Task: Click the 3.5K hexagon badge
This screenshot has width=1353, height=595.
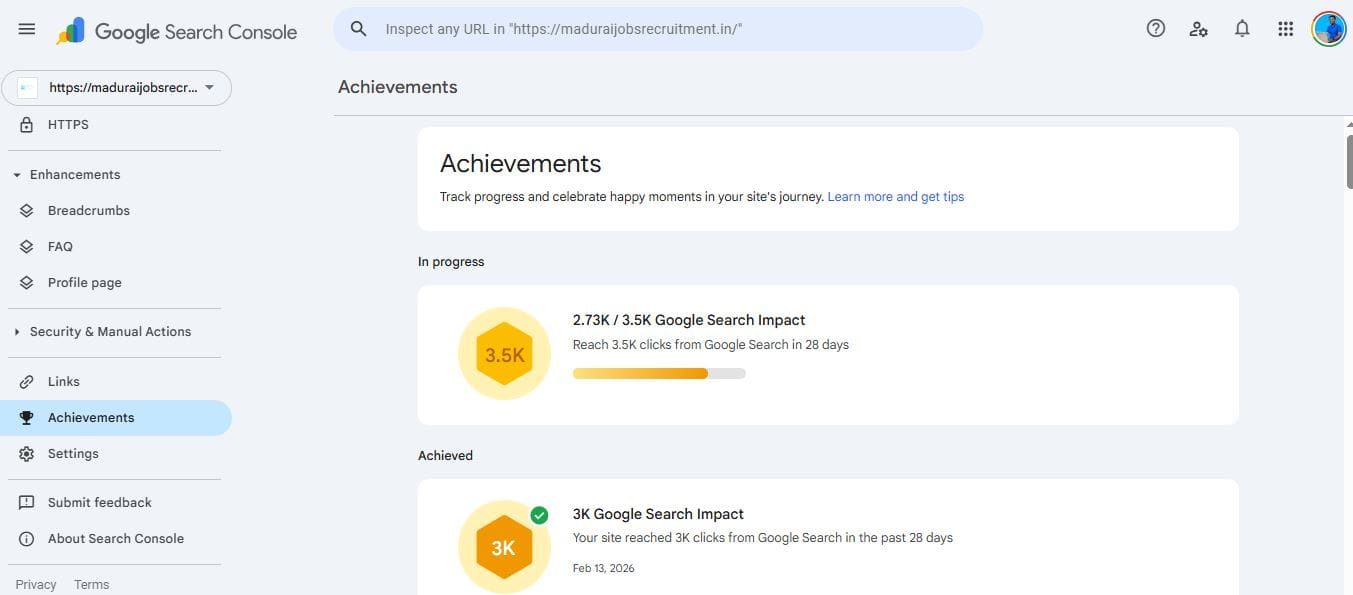Action: 504,354
